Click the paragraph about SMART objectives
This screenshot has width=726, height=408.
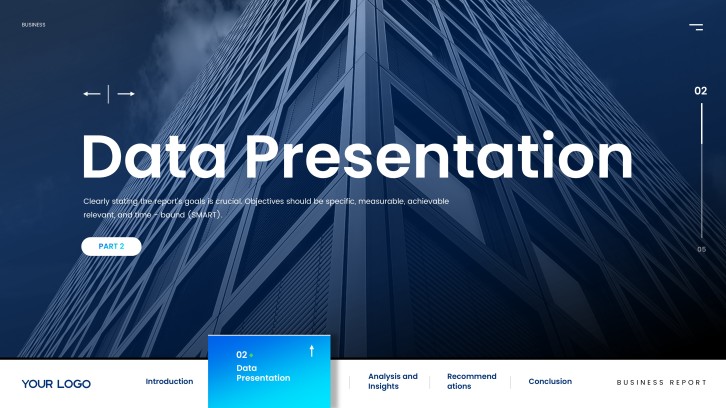[x=266, y=208]
